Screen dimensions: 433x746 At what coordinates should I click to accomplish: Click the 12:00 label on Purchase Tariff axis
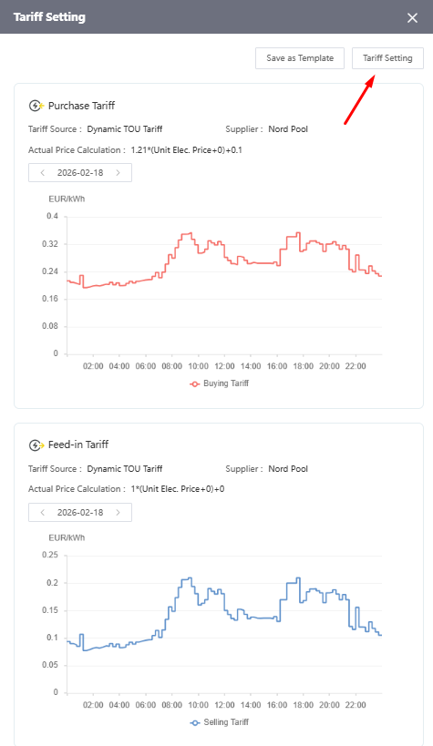pyautogui.click(x=224, y=366)
